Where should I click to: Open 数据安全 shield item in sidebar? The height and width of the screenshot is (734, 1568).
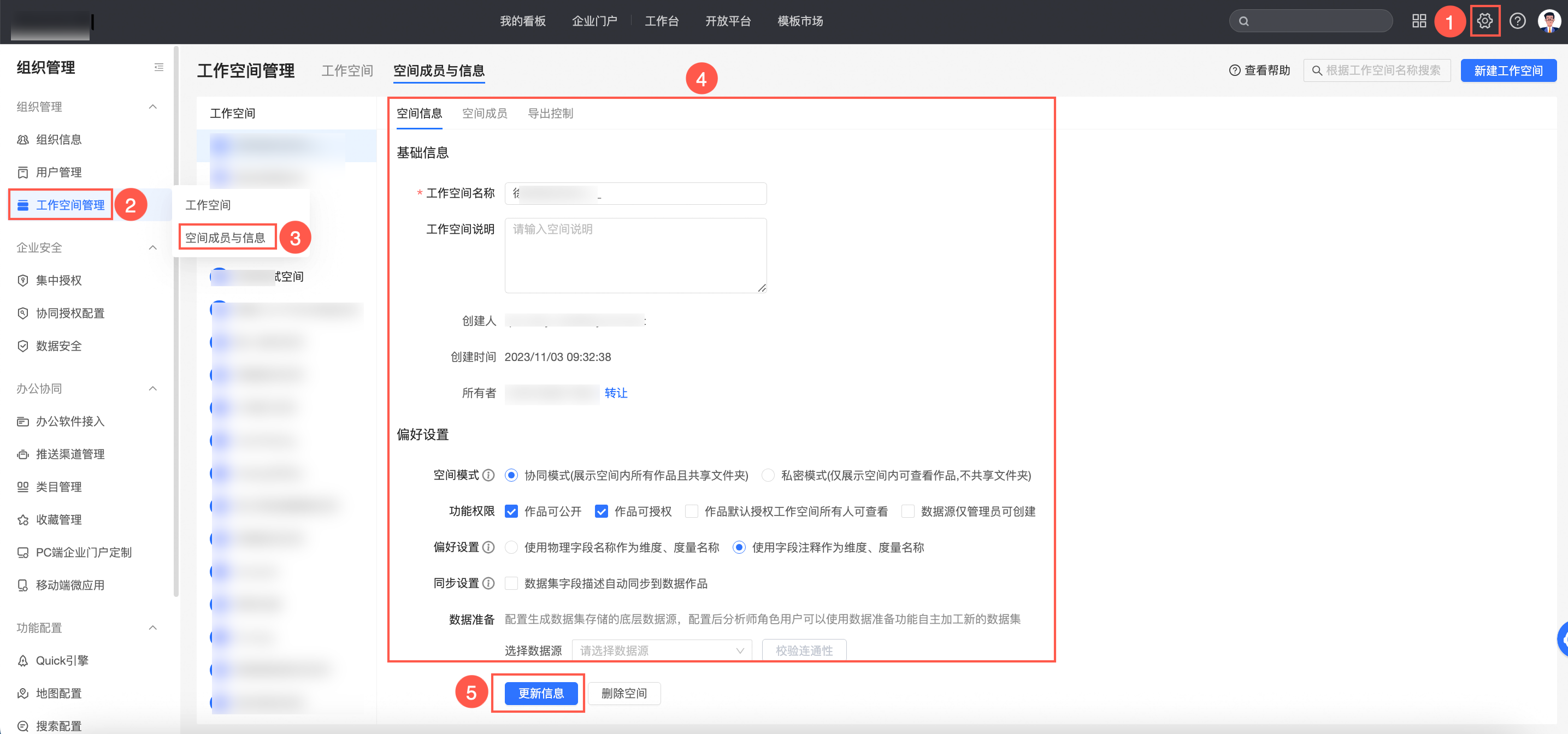[x=58, y=346]
